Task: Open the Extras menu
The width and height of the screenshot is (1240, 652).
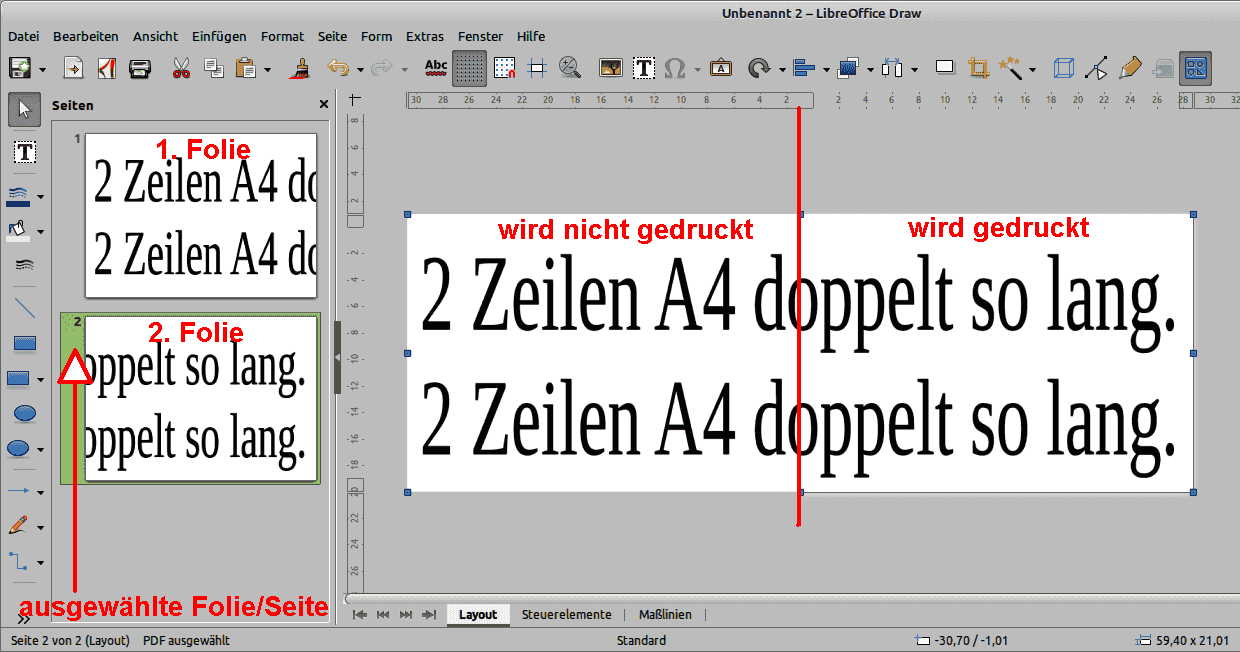Action: (425, 36)
